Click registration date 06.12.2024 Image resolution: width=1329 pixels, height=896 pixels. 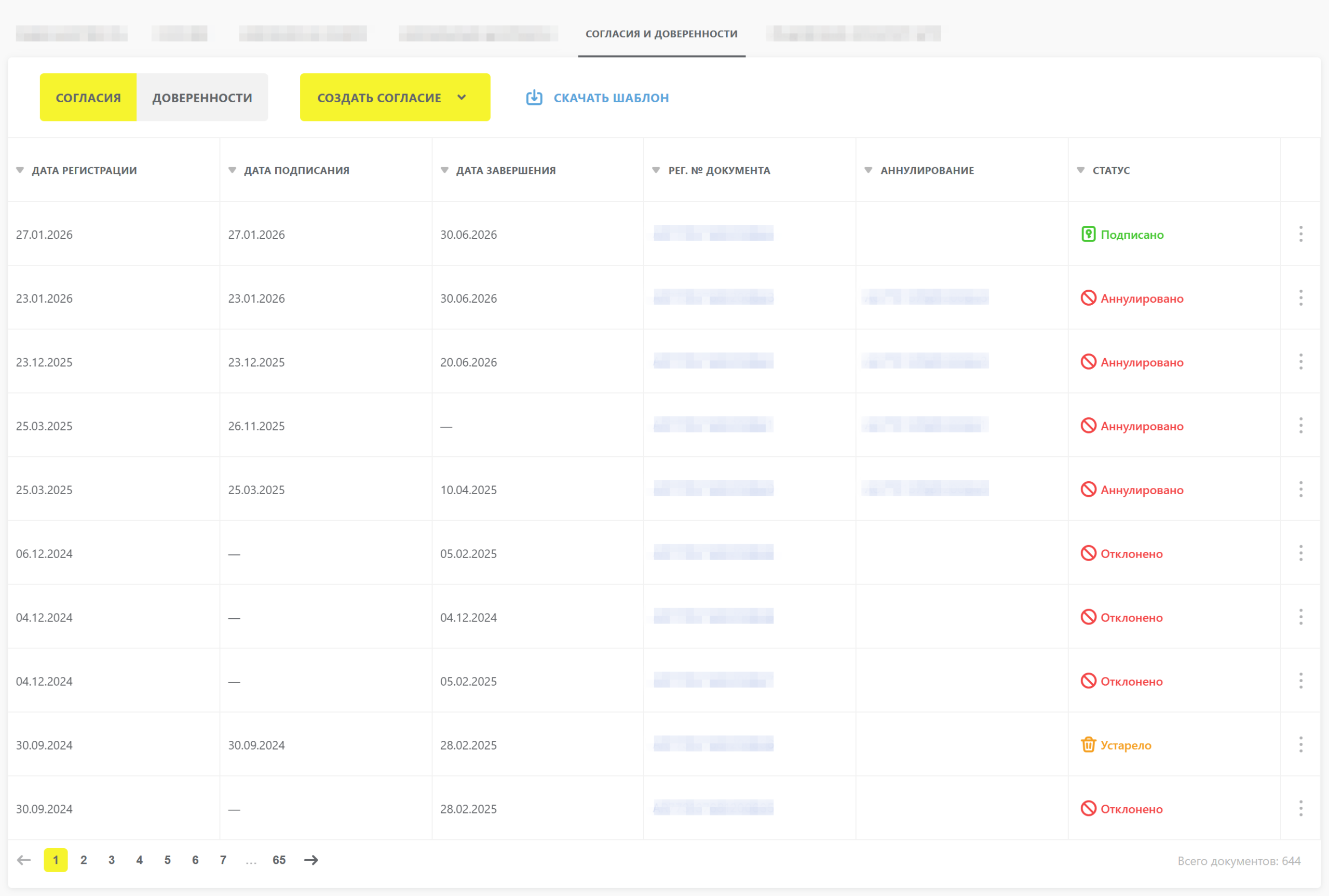click(44, 554)
